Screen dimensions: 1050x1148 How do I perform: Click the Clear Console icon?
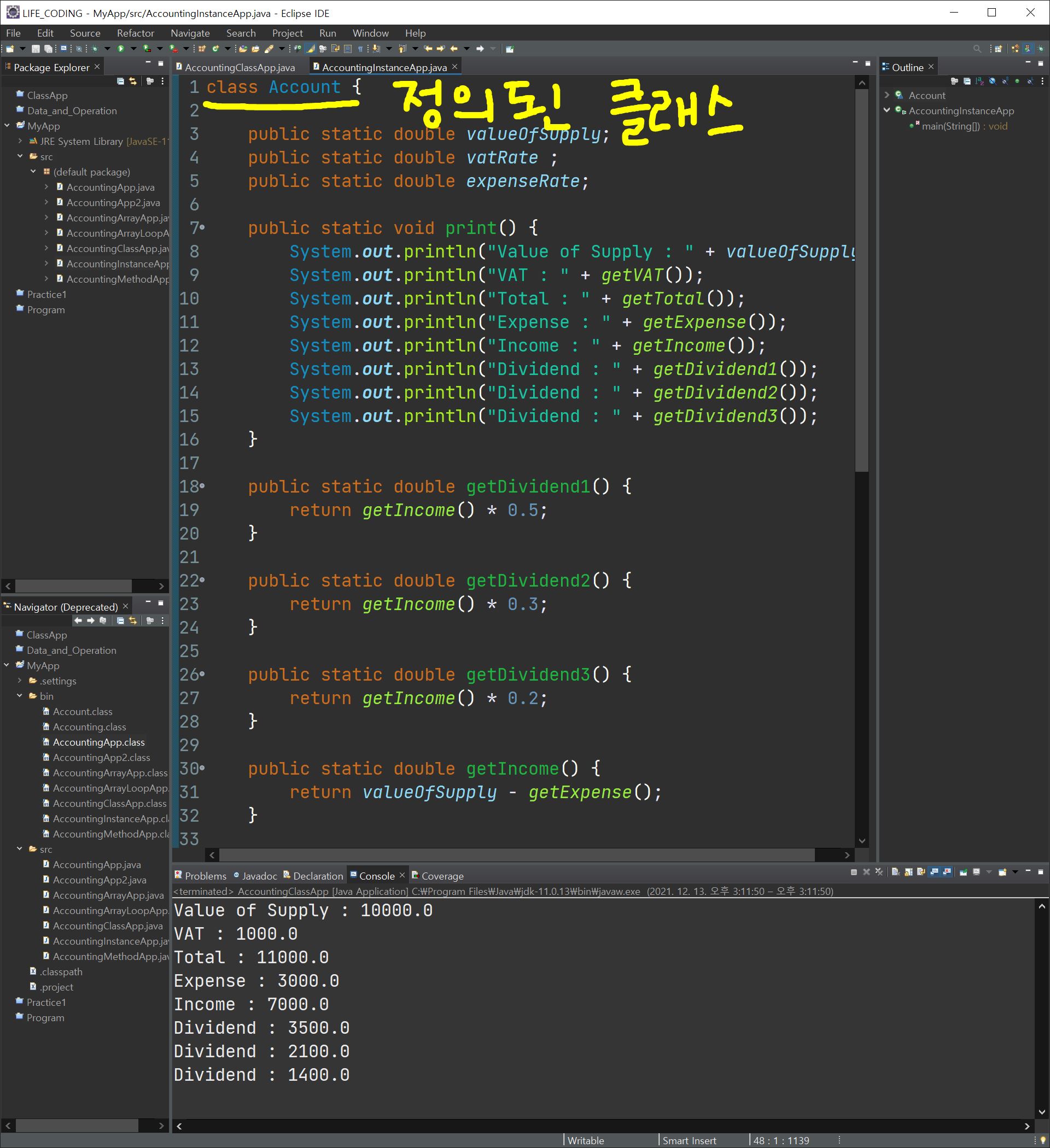(895, 872)
